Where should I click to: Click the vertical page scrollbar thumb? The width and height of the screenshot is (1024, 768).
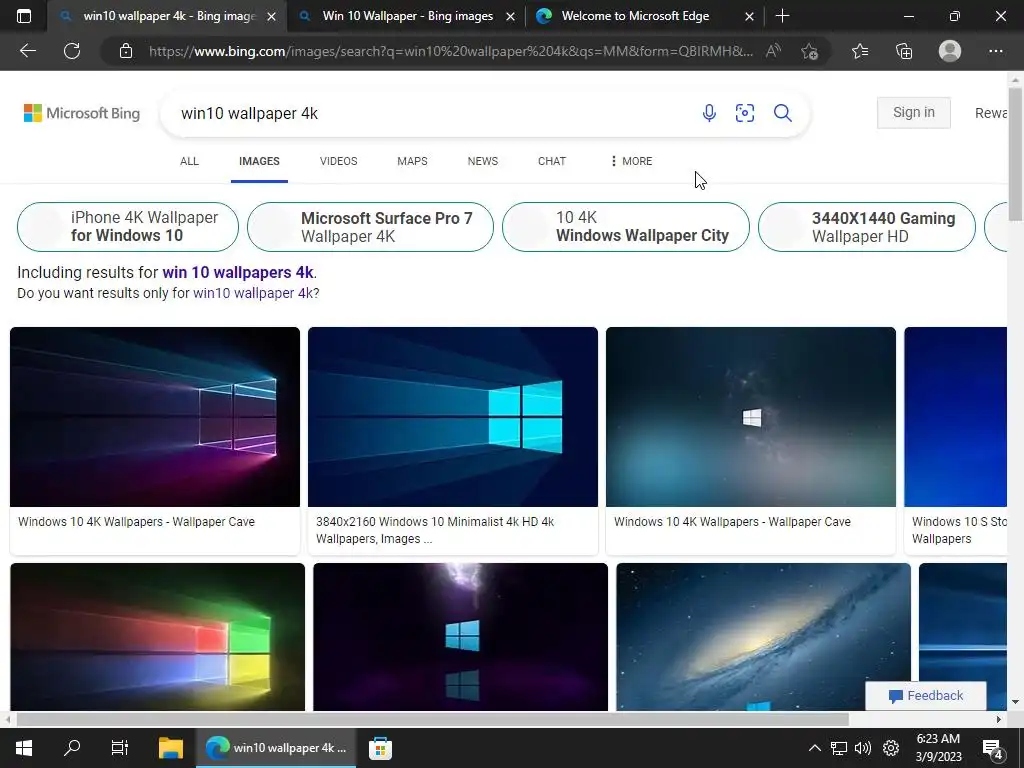click(1015, 154)
